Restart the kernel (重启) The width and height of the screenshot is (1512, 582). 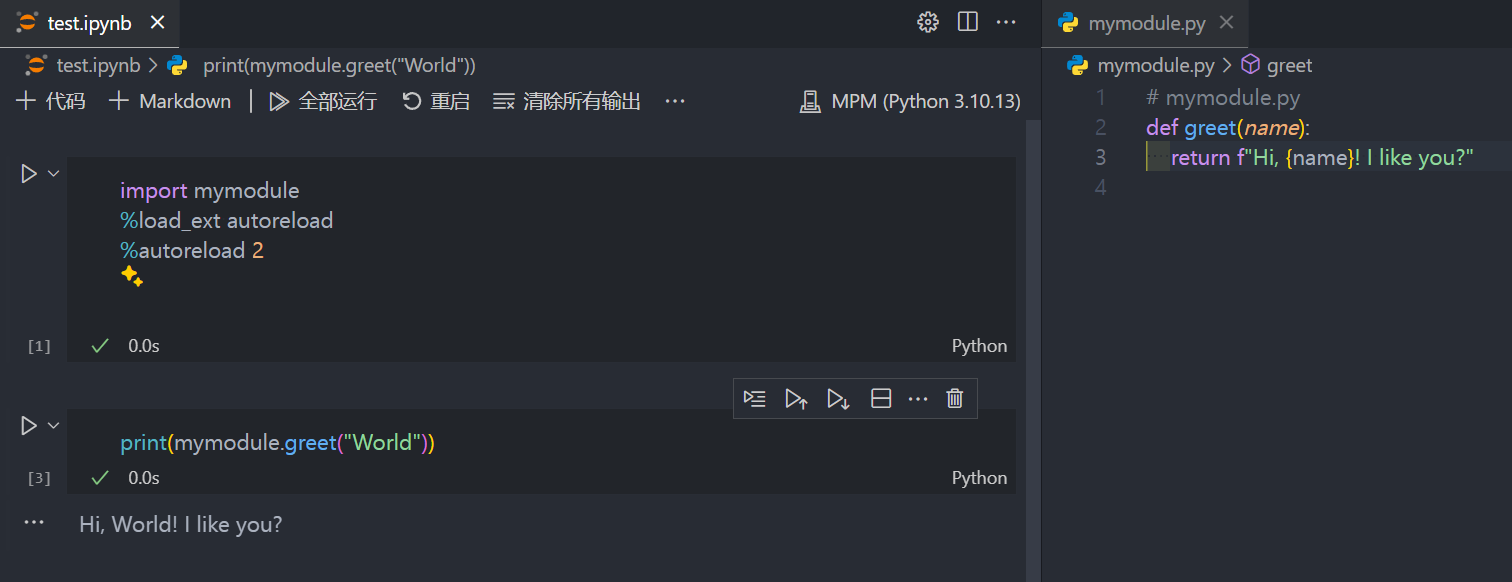(x=436, y=100)
